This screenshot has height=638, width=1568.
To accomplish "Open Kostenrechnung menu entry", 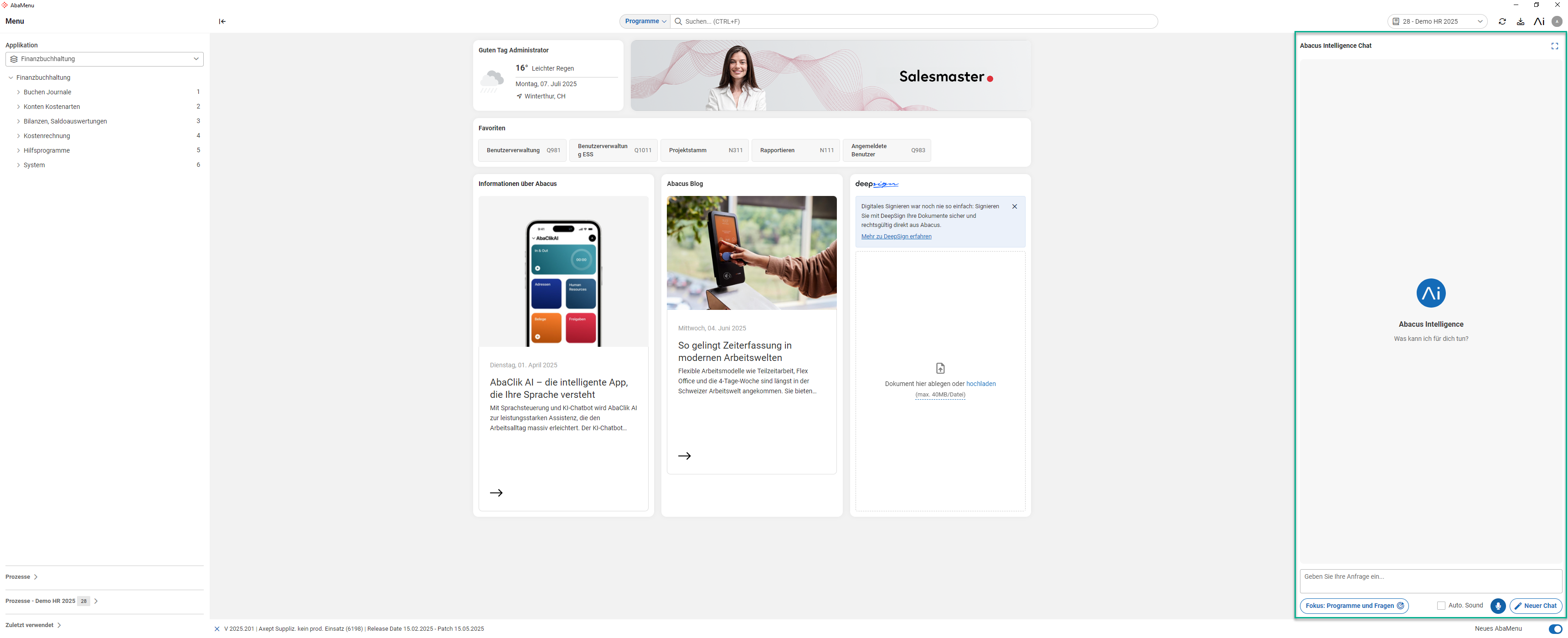I will pos(47,136).
